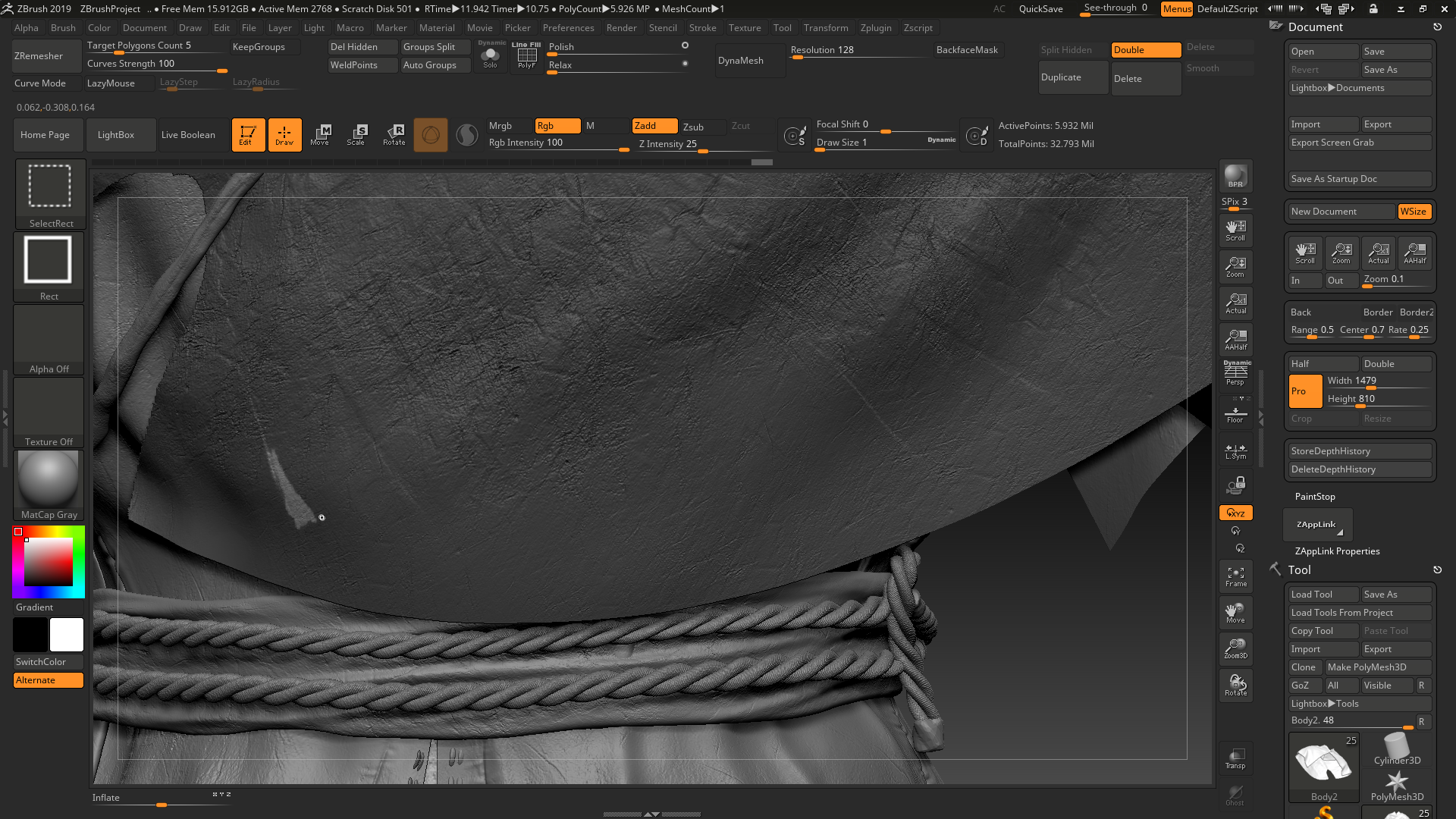Select the Rotate transform icon
This screenshot has height=819, width=1456.
(x=394, y=135)
